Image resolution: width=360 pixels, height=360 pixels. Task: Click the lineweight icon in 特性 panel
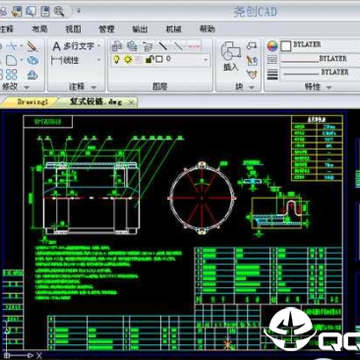click(x=272, y=74)
